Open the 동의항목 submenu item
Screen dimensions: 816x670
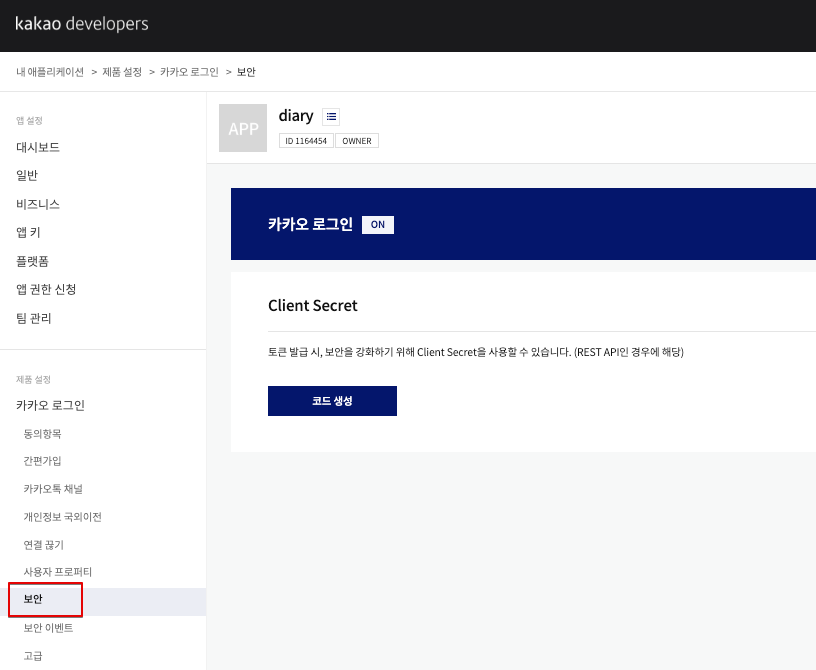pos(43,434)
